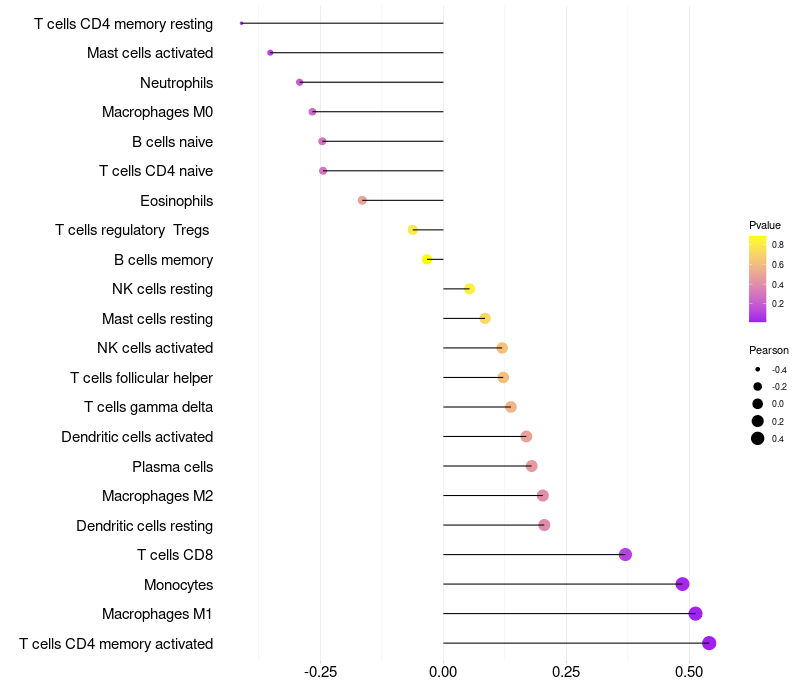The width and height of the screenshot is (800, 700).
Task: Click the Plasma cells data point
Action: tap(531, 466)
